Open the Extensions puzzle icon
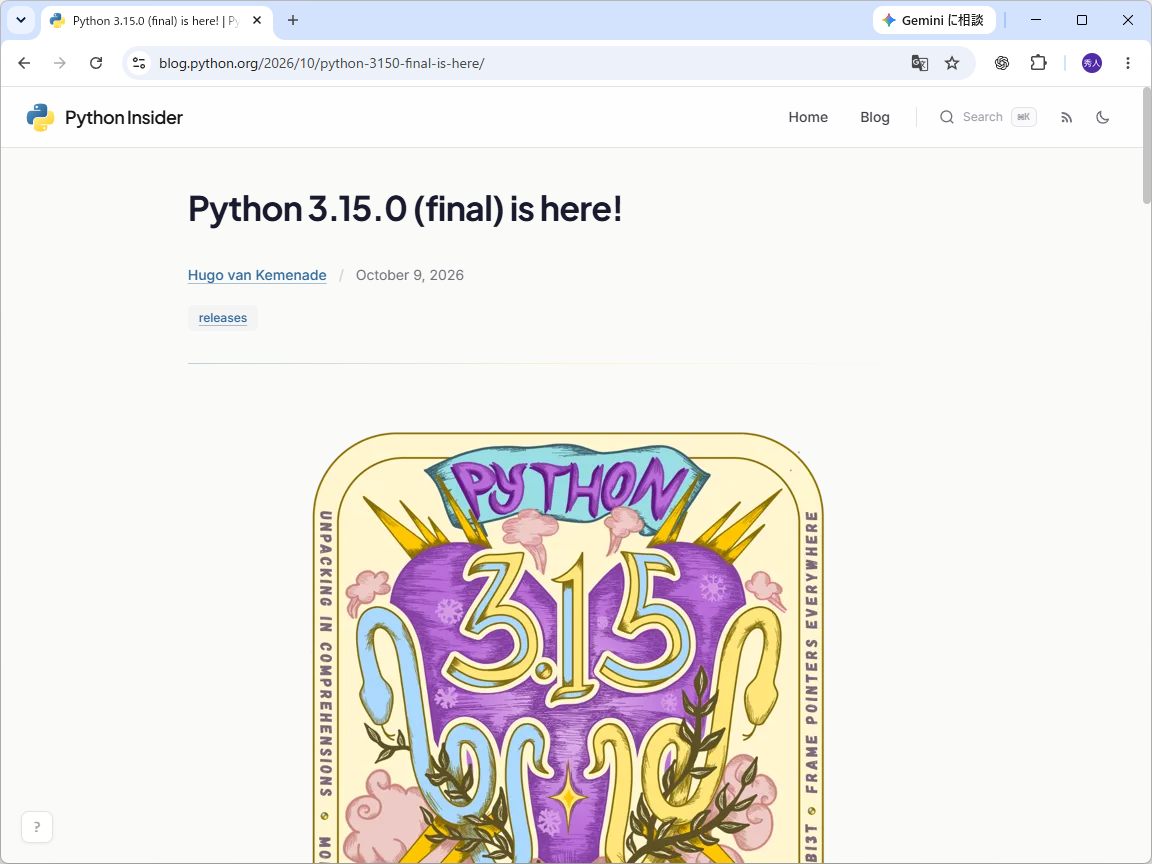Image resolution: width=1152 pixels, height=864 pixels. coord(1038,63)
